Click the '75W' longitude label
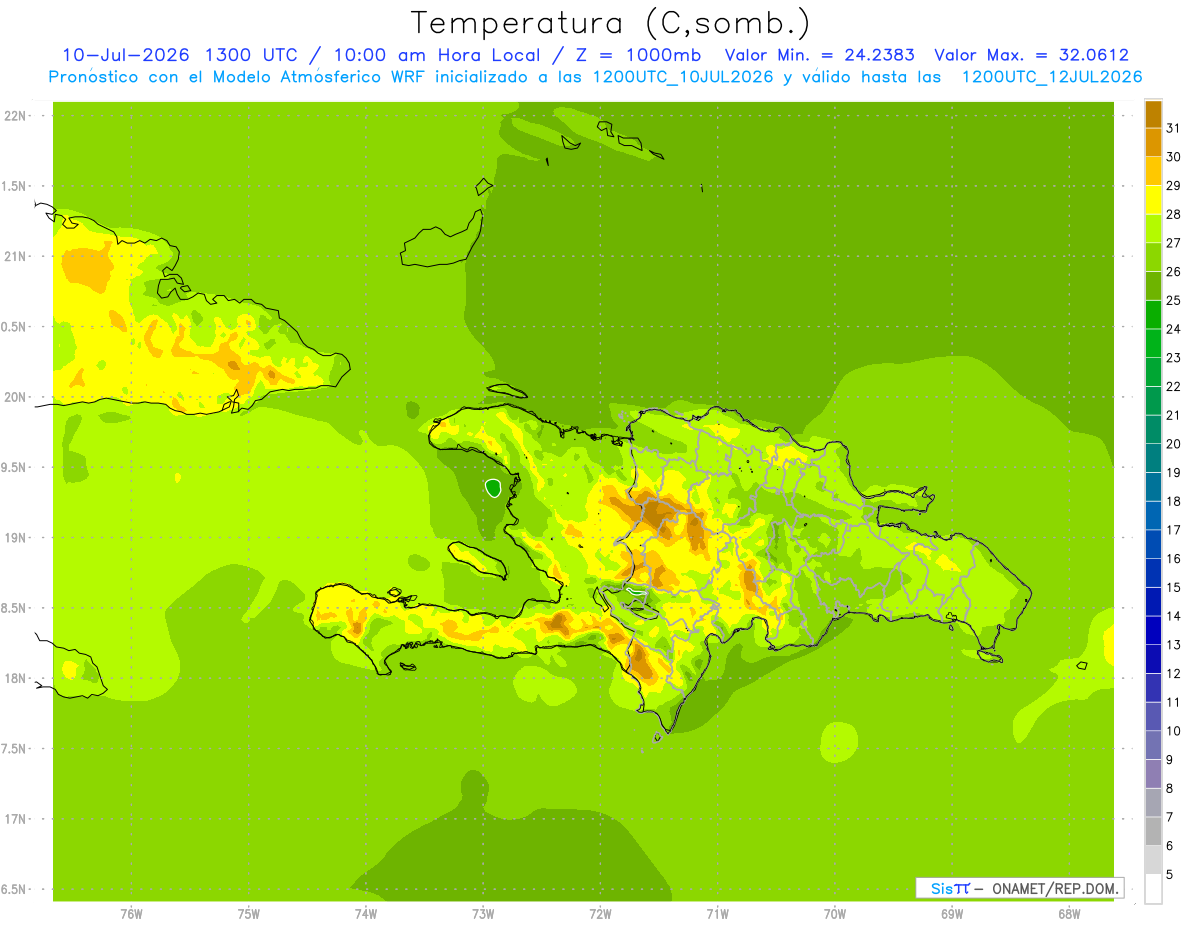Image resolution: width=1200 pixels, height=927 pixels. coord(249,914)
